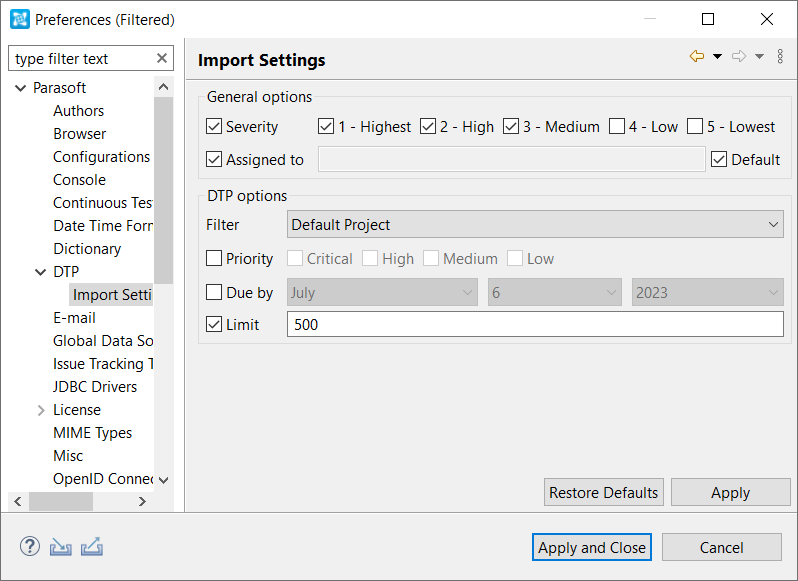The height and width of the screenshot is (581, 798).
Task: Click the tree scroll-left arrow
Action: 18,502
